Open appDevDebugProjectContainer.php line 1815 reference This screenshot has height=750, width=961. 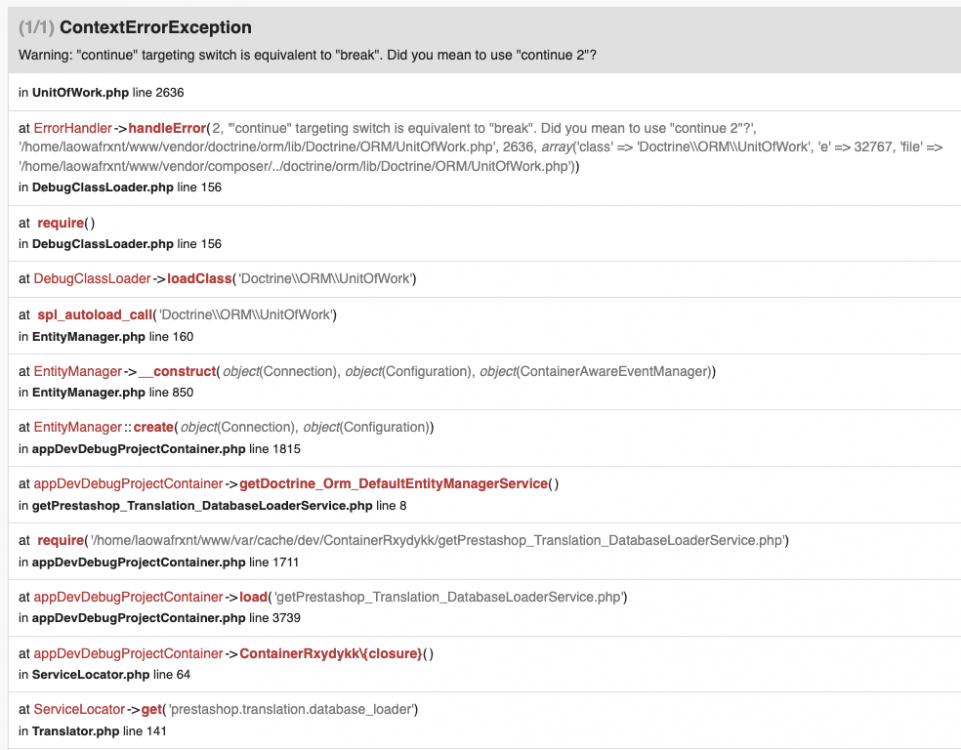click(x=159, y=449)
